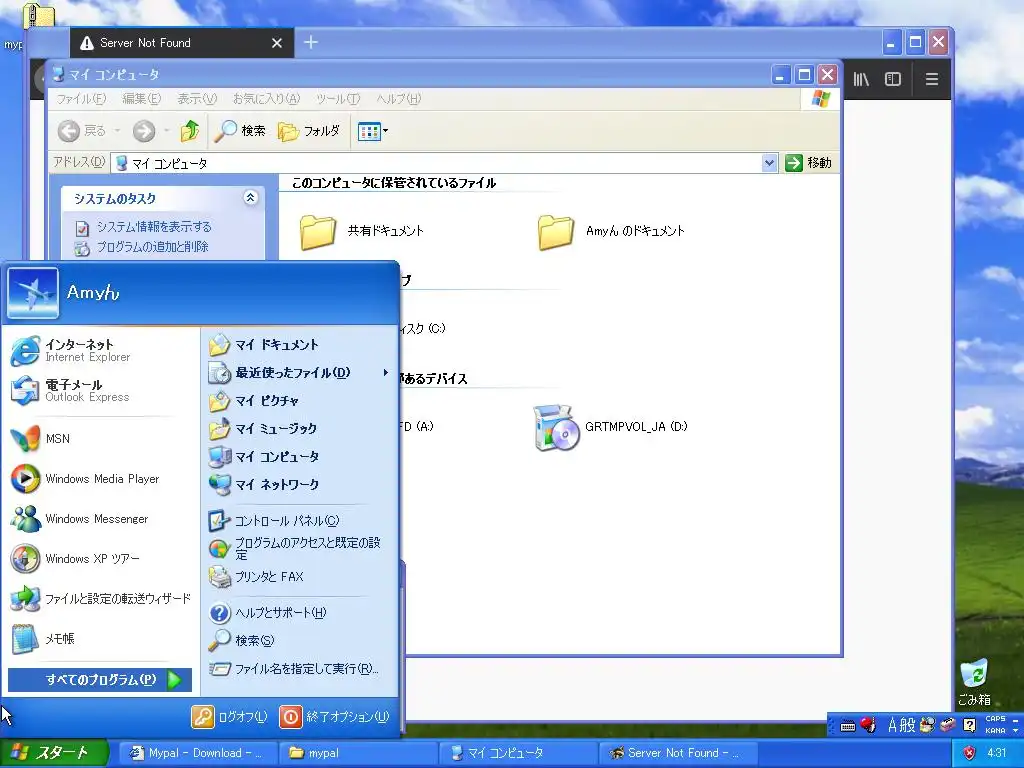Click the 移動 go button
Viewport: 1024px width, 768px height.
click(809, 163)
